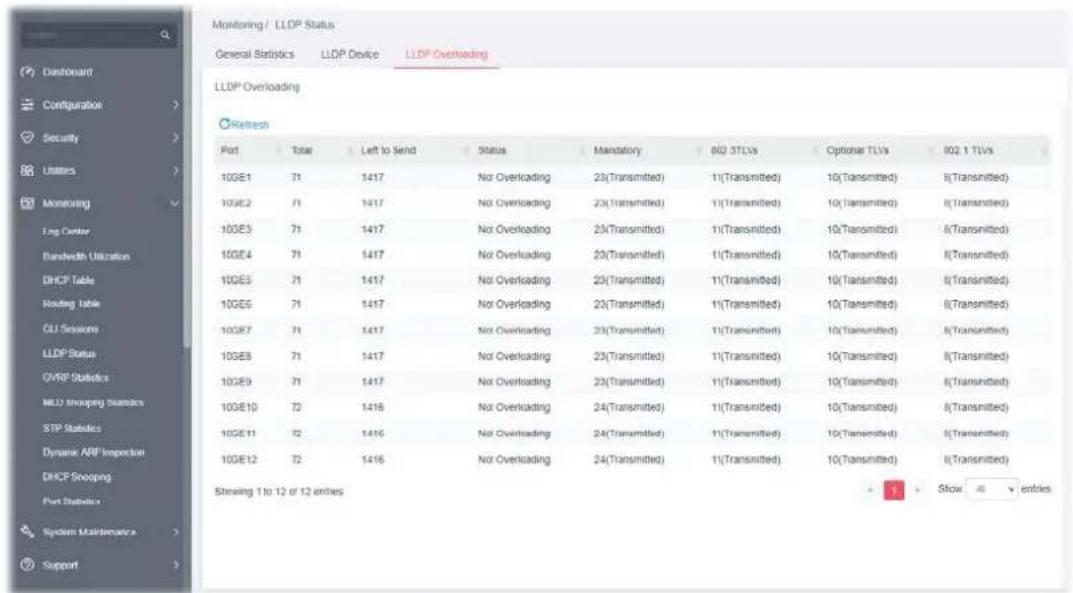Open LLDP Status page in sidebar
This screenshot has height=593, width=1073.
pyautogui.click(x=69, y=354)
